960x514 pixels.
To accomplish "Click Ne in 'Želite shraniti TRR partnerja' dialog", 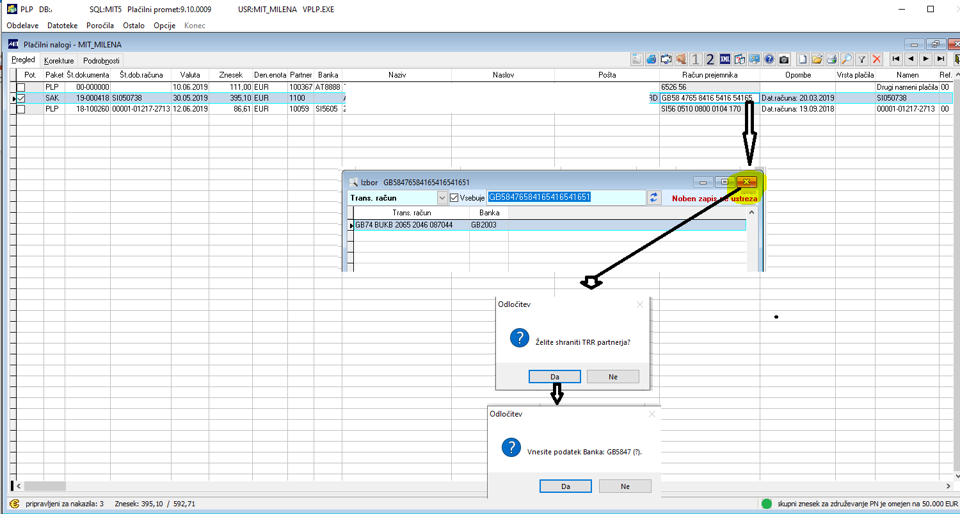I will coord(613,376).
